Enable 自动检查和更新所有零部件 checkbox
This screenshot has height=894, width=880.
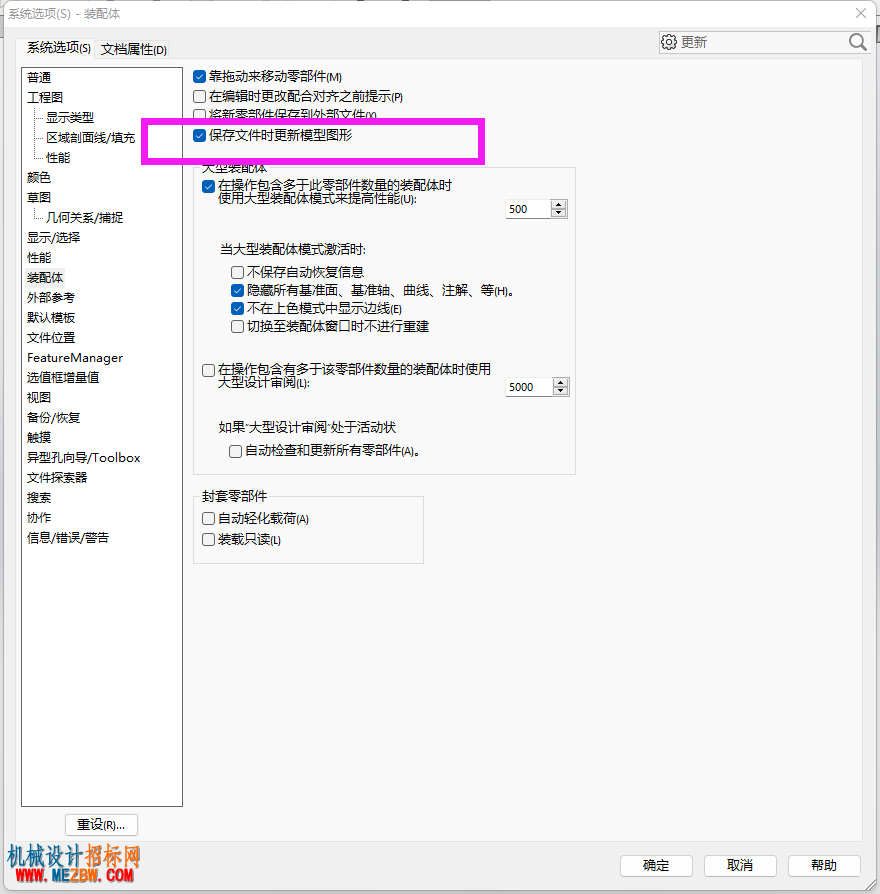click(235, 451)
